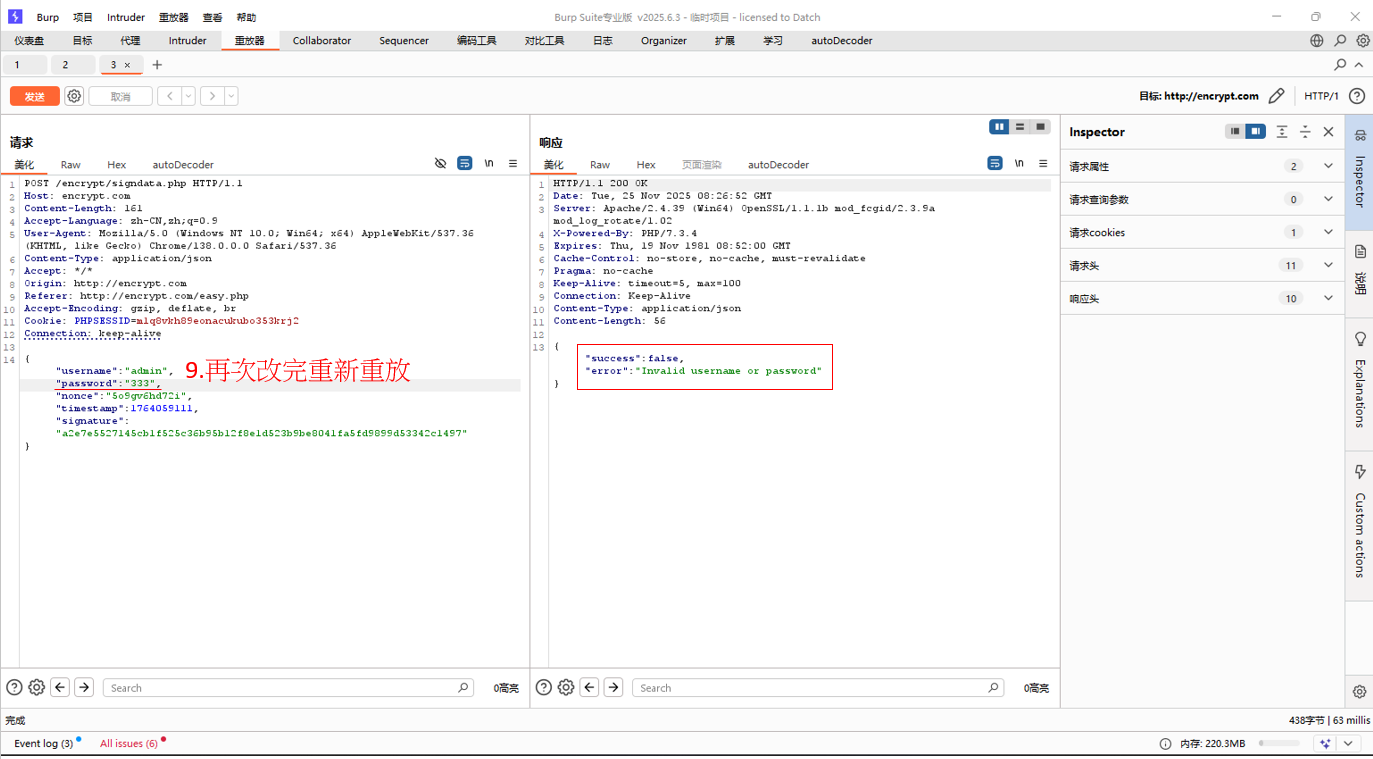This screenshot has height=759, width=1373.
Task: Add a new Repeater tab with plus
Action: coord(157,65)
